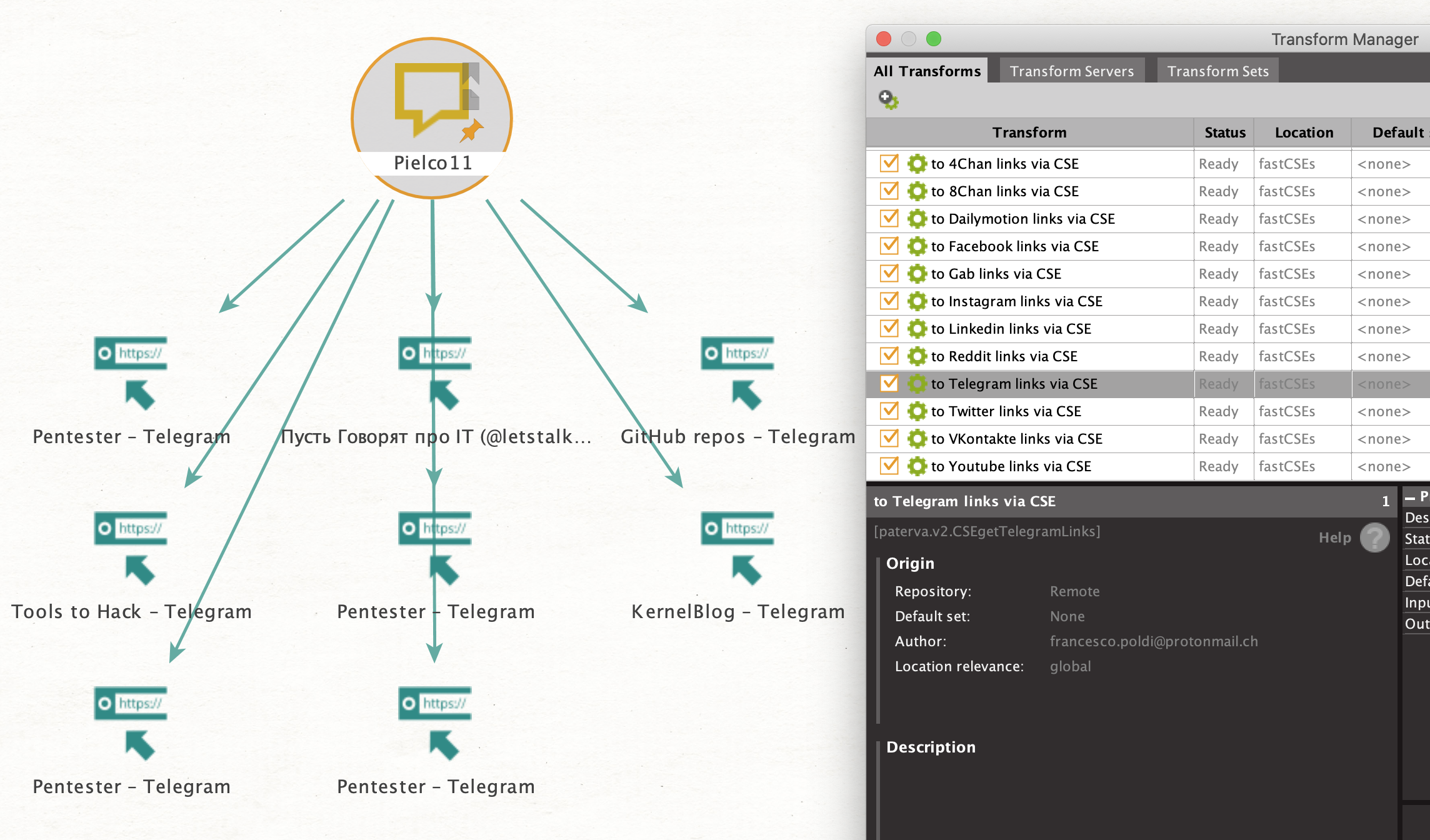The image size is (1430, 840).
Task: Switch to the All Transforms tab
Action: click(927, 71)
